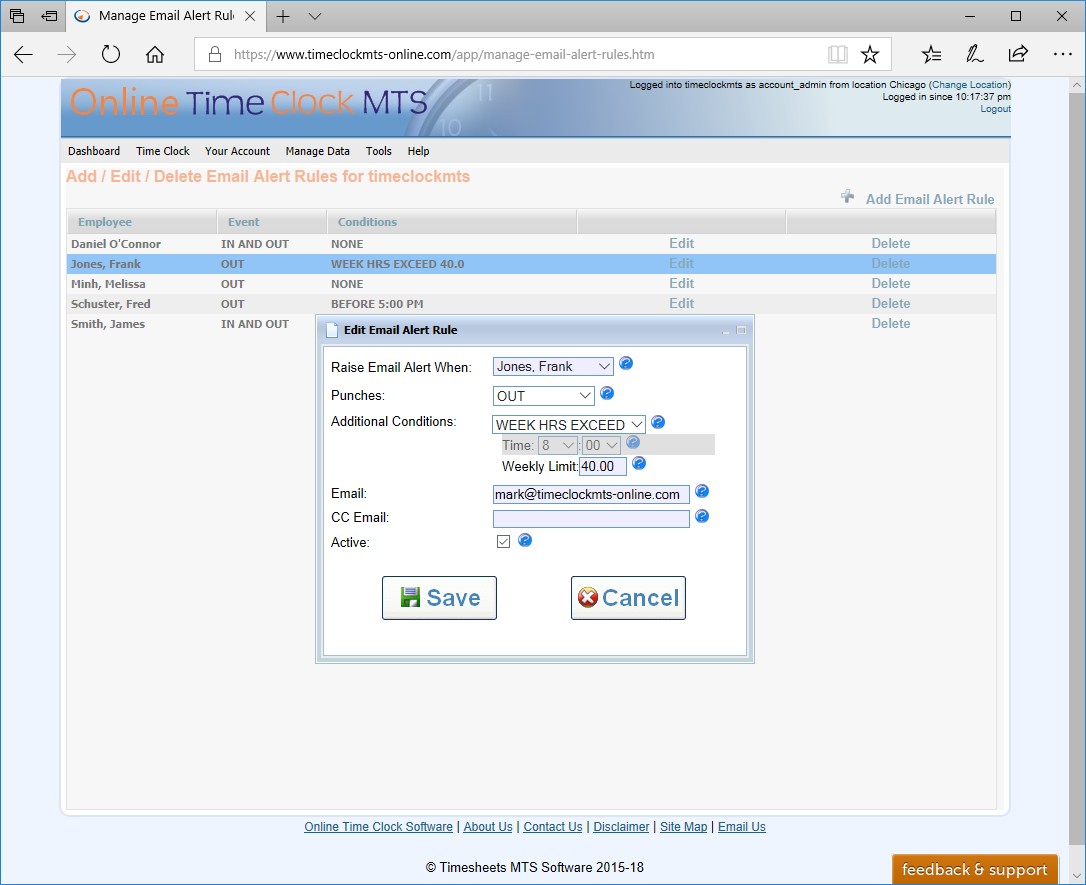Viewport: 1086px width, 885px height.
Task: Edit Minh, Melissa's alert rule
Action: click(682, 283)
